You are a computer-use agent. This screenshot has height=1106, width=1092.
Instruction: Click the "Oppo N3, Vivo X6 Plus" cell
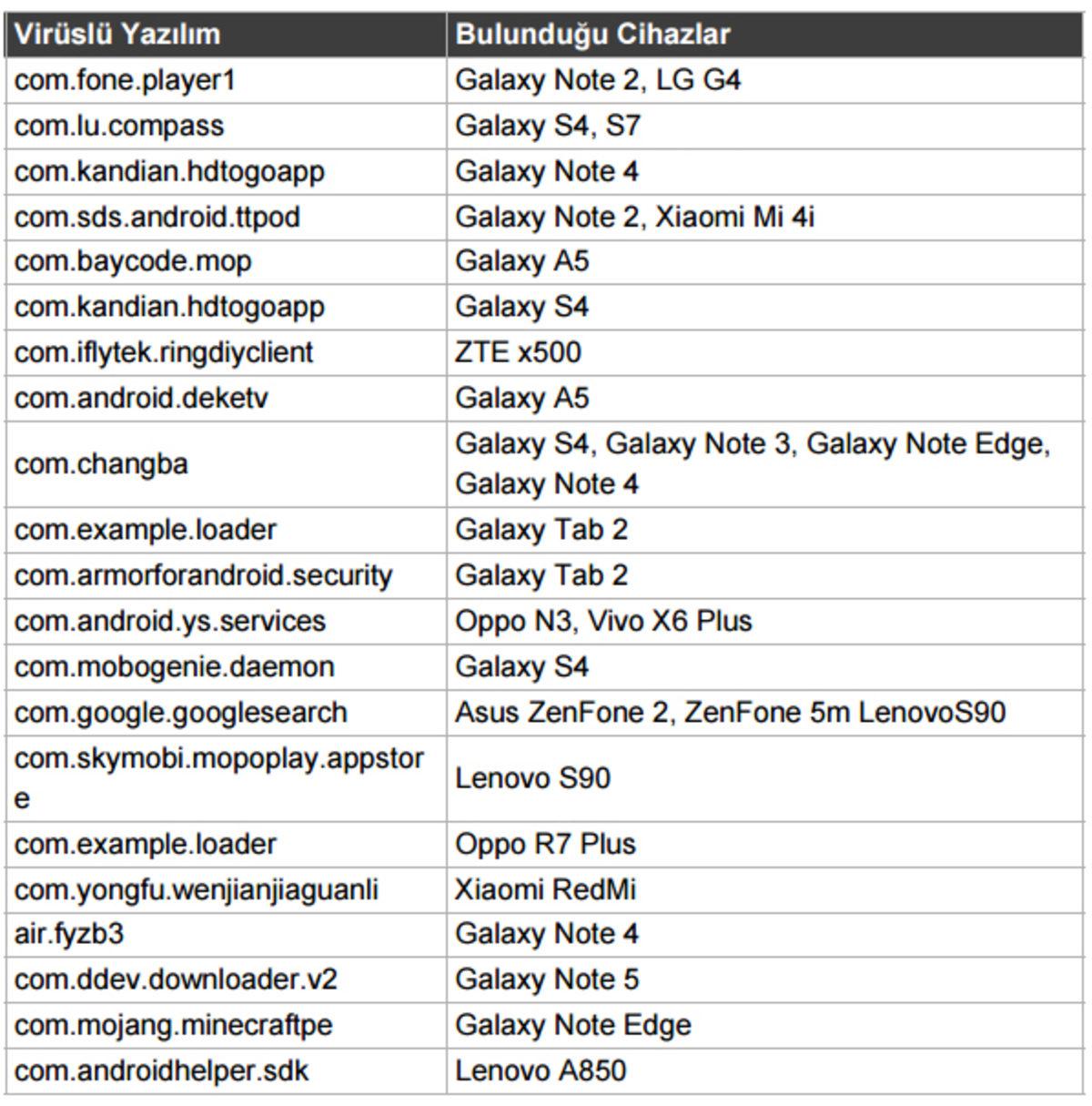point(603,621)
